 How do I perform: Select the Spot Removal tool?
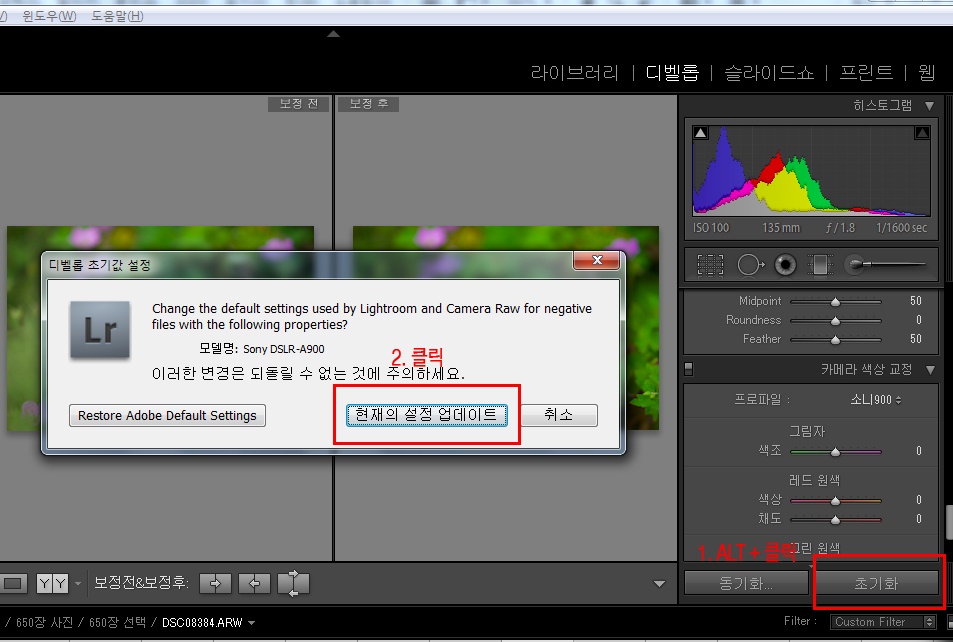750,264
